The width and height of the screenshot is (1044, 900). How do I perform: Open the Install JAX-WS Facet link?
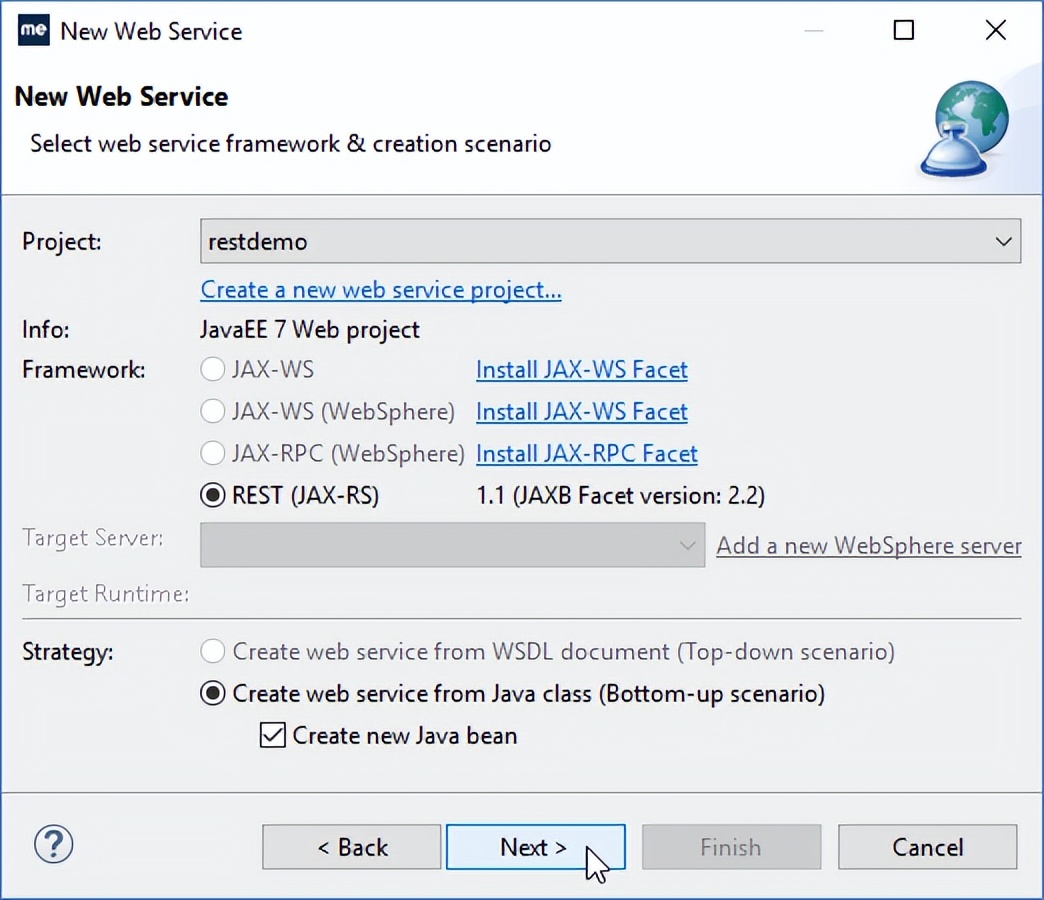tap(582, 370)
